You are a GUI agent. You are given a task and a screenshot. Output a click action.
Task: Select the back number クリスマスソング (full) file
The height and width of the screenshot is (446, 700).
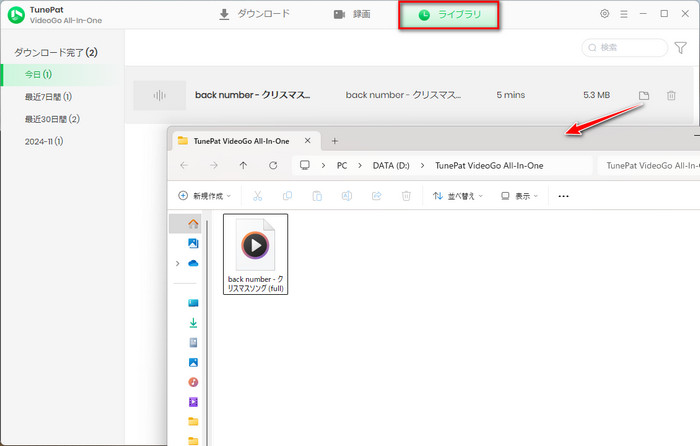(255, 254)
